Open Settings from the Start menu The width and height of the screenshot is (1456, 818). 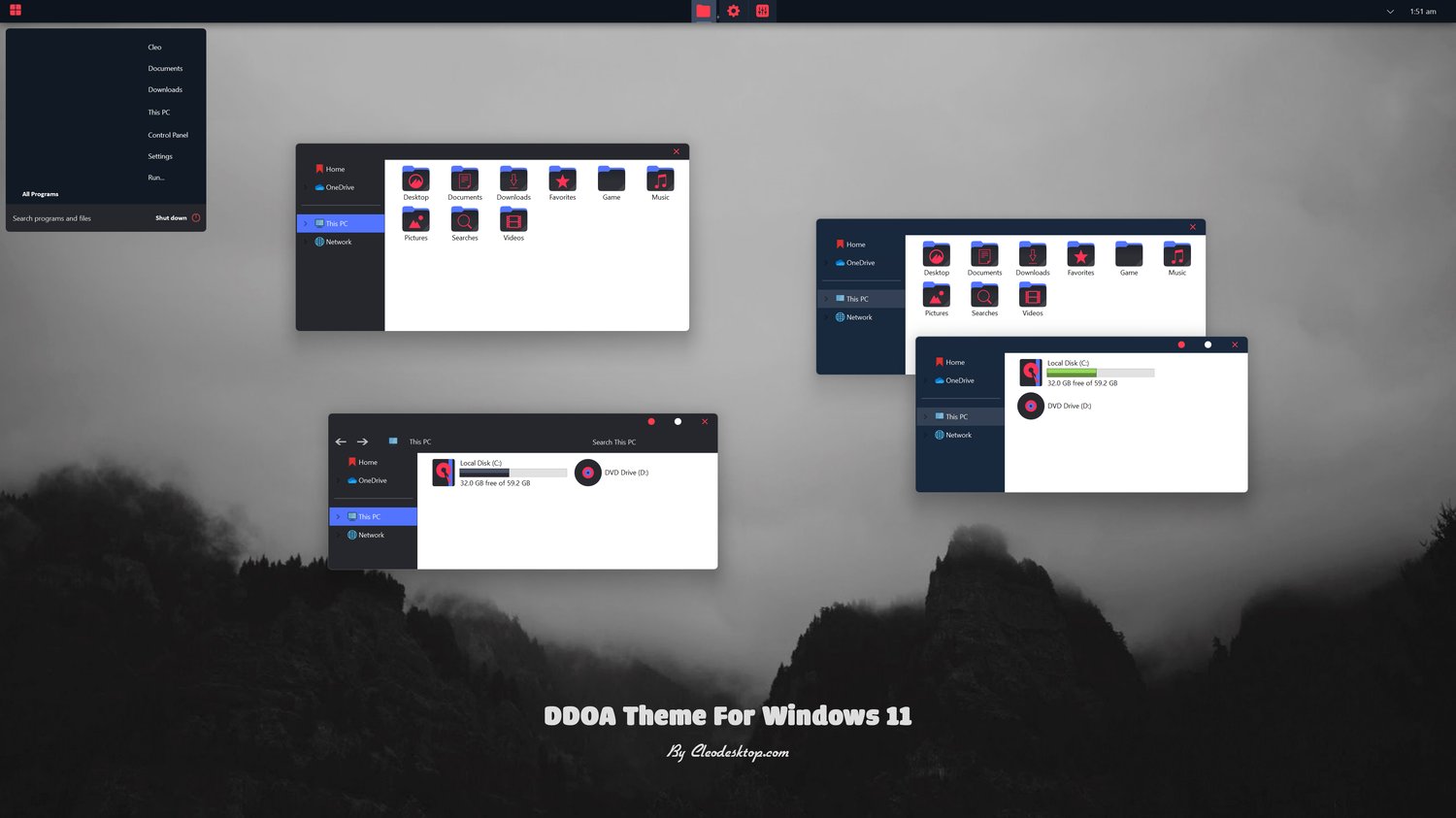160,156
